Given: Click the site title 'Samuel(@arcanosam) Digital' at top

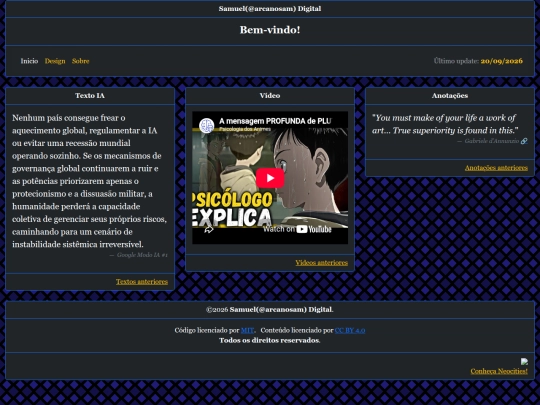Looking at the screenshot, I should (x=270, y=9).
